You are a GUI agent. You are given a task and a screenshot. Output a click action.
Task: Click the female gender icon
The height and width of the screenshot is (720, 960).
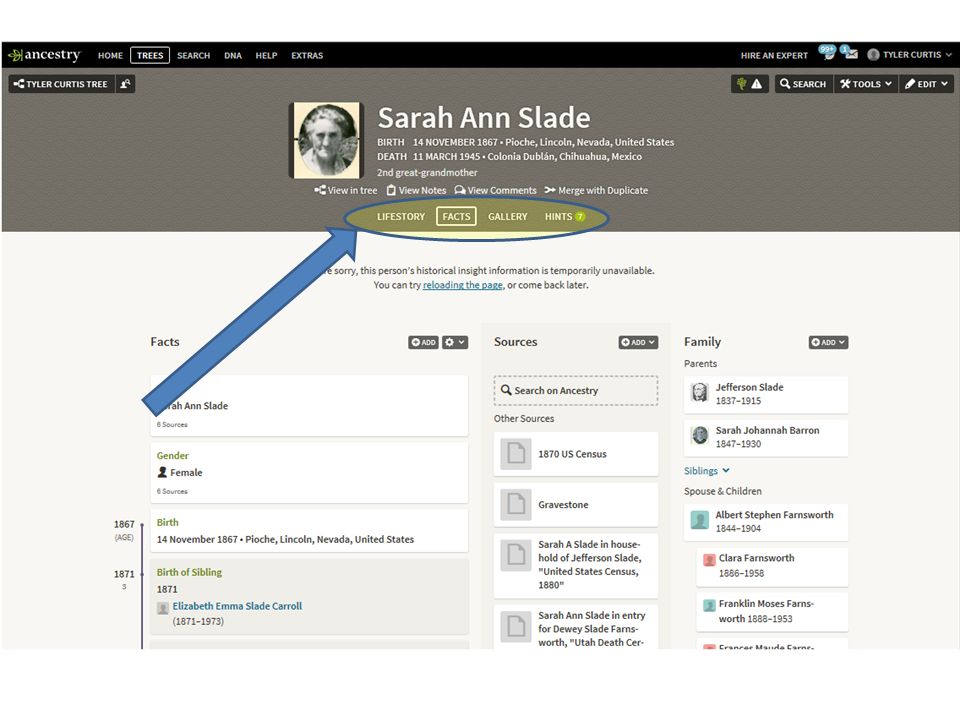click(x=162, y=472)
